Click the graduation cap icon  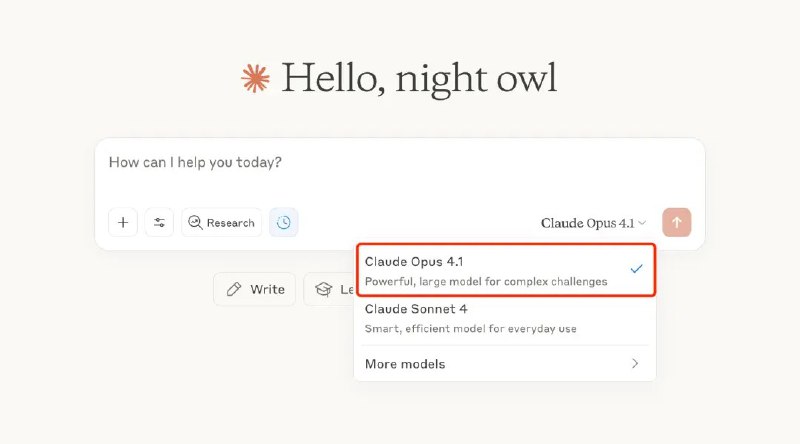pos(323,289)
